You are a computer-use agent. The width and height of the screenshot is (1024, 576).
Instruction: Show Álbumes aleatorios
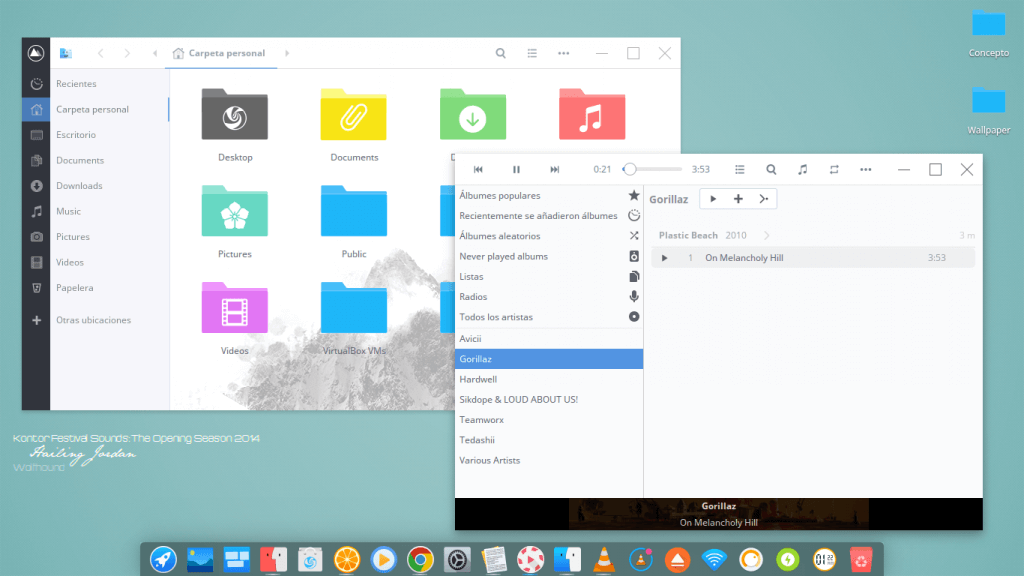click(549, 236)
